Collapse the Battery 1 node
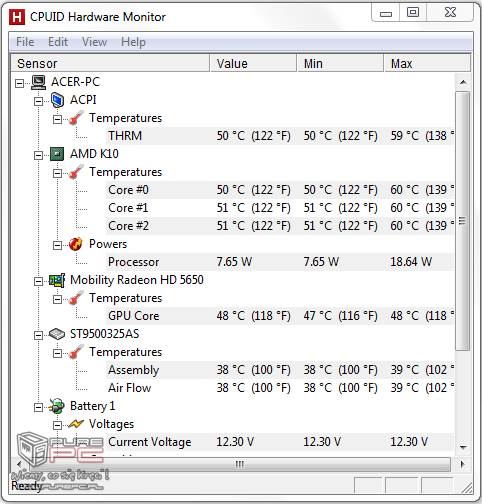This screenshot has width=482, height=504. click(x=39, y=407)
